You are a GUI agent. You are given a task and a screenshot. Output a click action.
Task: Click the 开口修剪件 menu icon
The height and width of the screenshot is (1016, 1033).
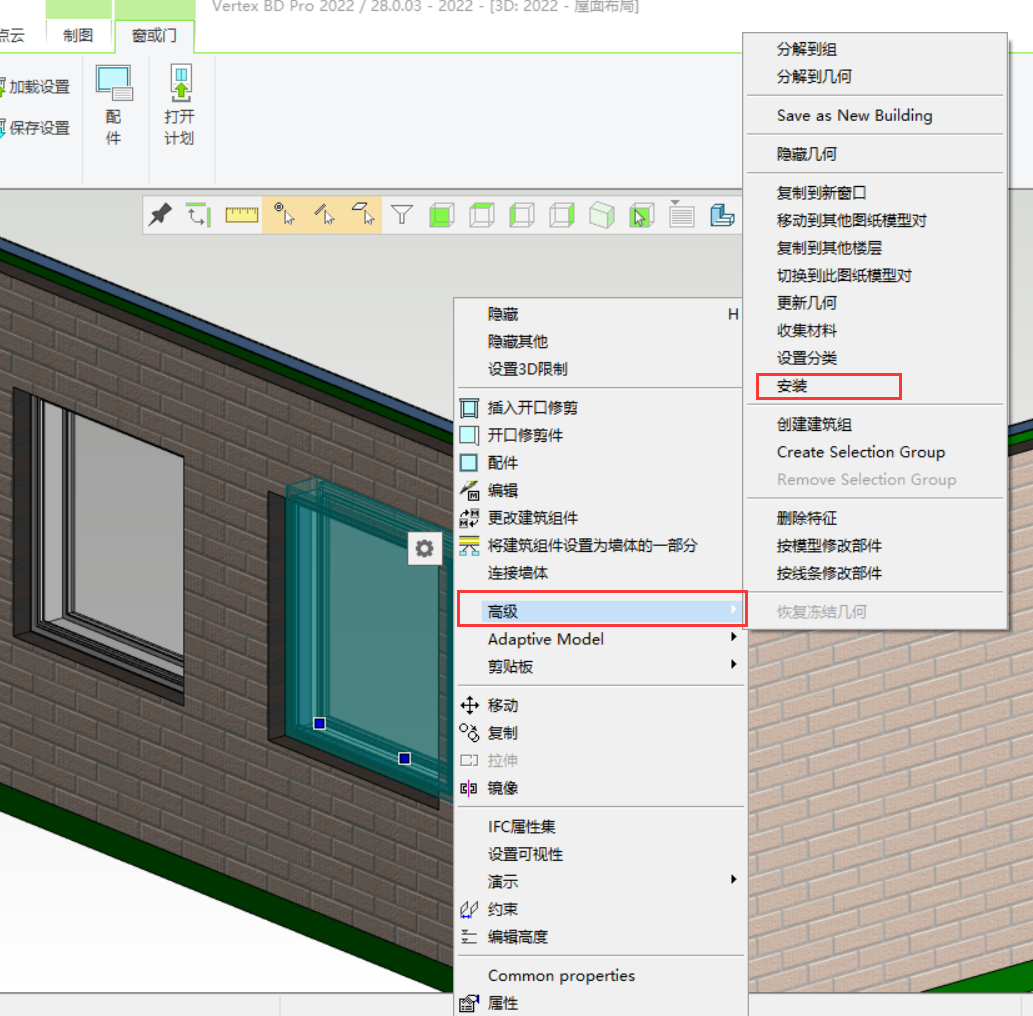469,436
